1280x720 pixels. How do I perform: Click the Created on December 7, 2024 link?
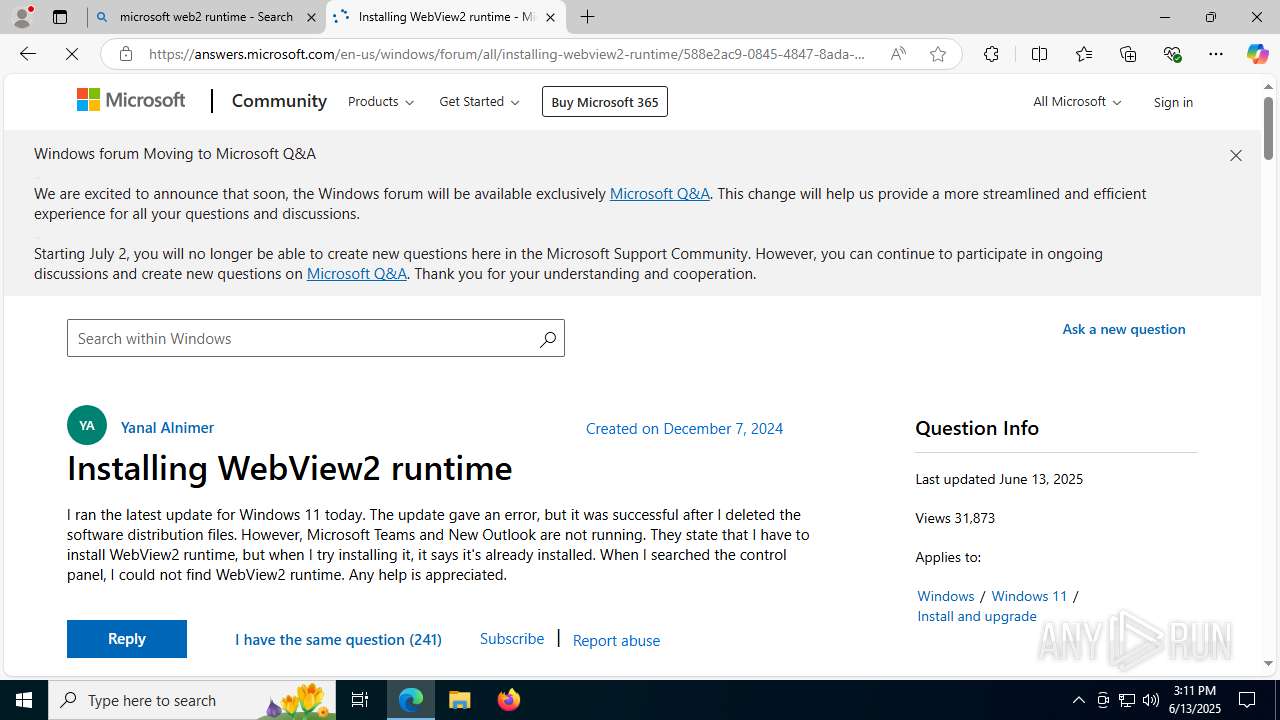(684, 428)
